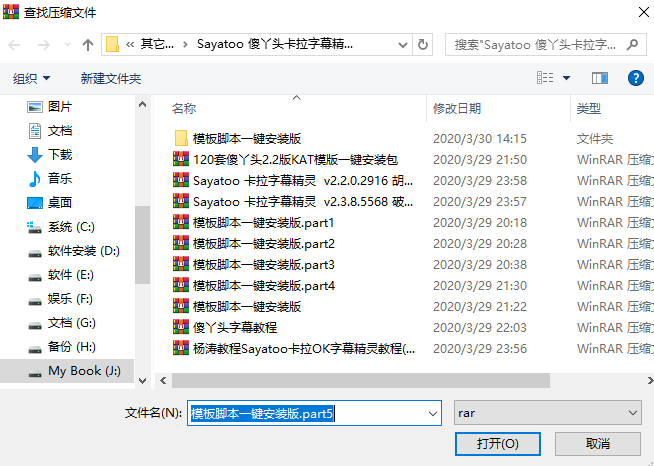This screenshot has width=654, height=466.
Task: Click 新建文件夹 button
Action: 111,78
